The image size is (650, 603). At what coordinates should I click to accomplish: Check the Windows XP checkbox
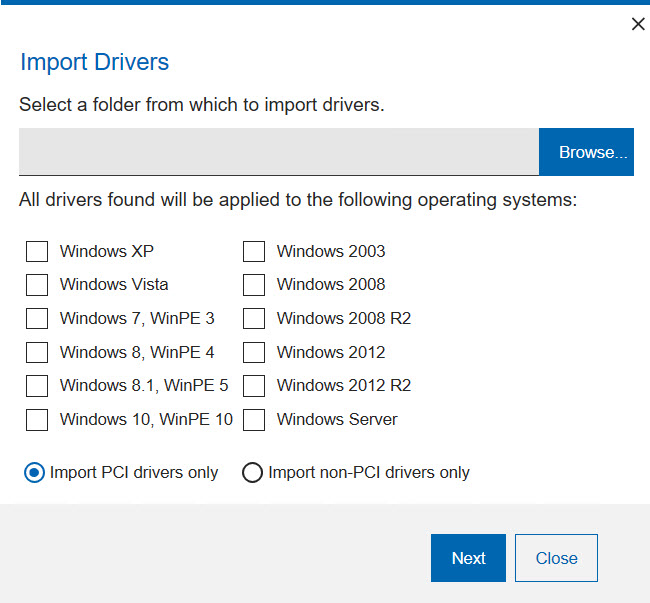(37, 251)
